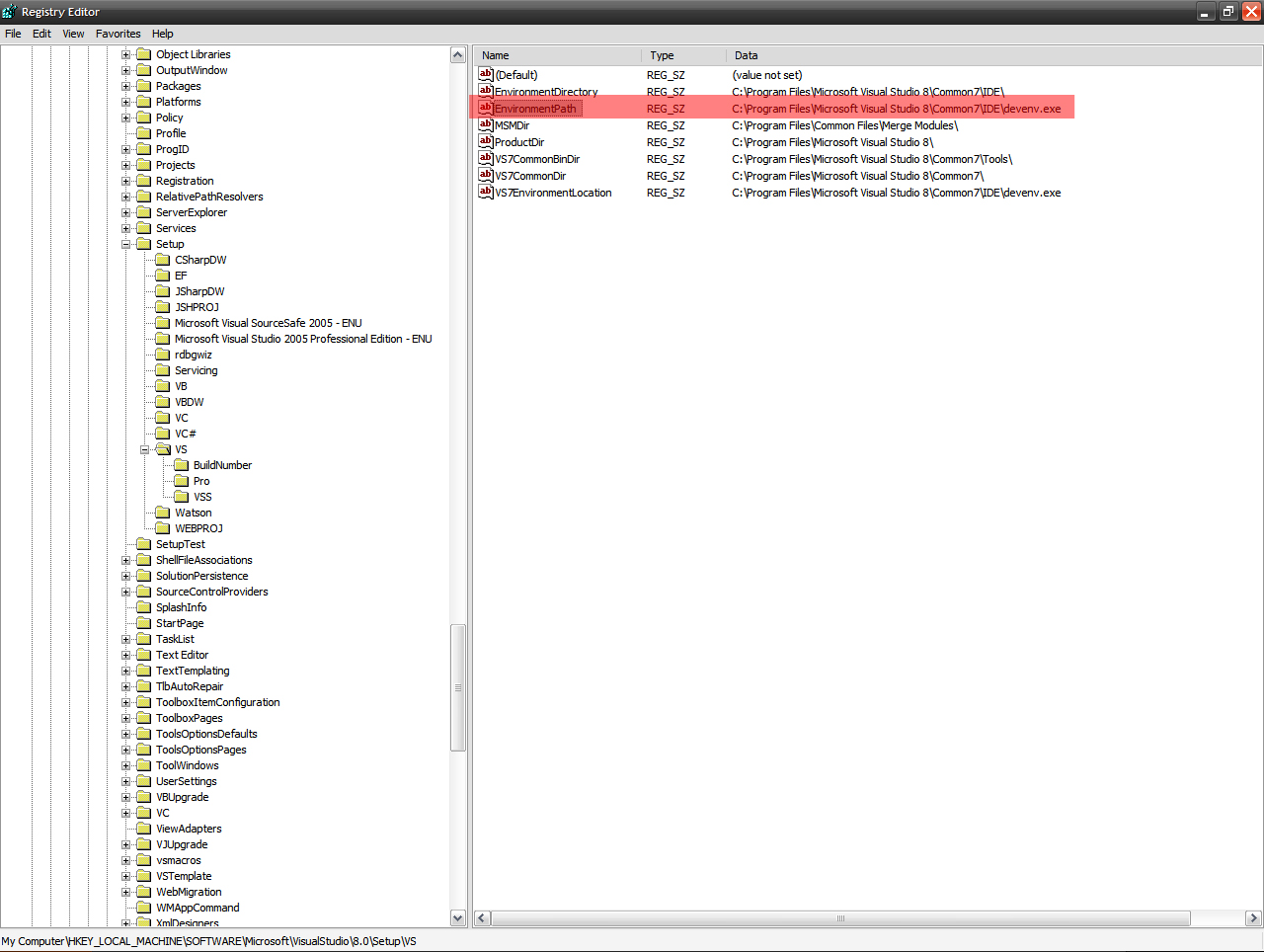The height and width of the screenshot is (952, 1264).
Task: Click the tree pane scroll up arrow
Action: point(458,55)
